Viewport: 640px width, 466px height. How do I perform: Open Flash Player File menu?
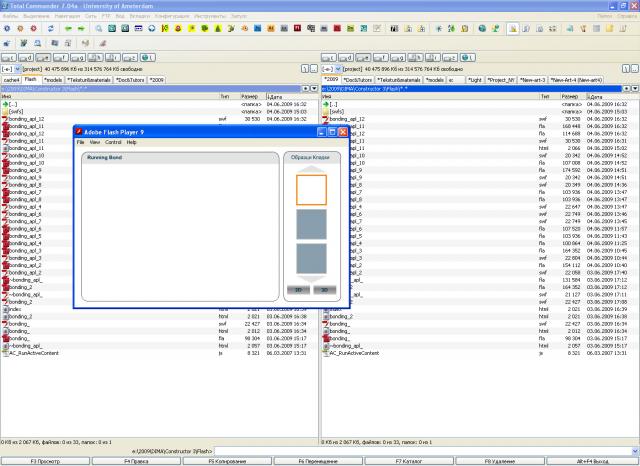tap(80, 142)
